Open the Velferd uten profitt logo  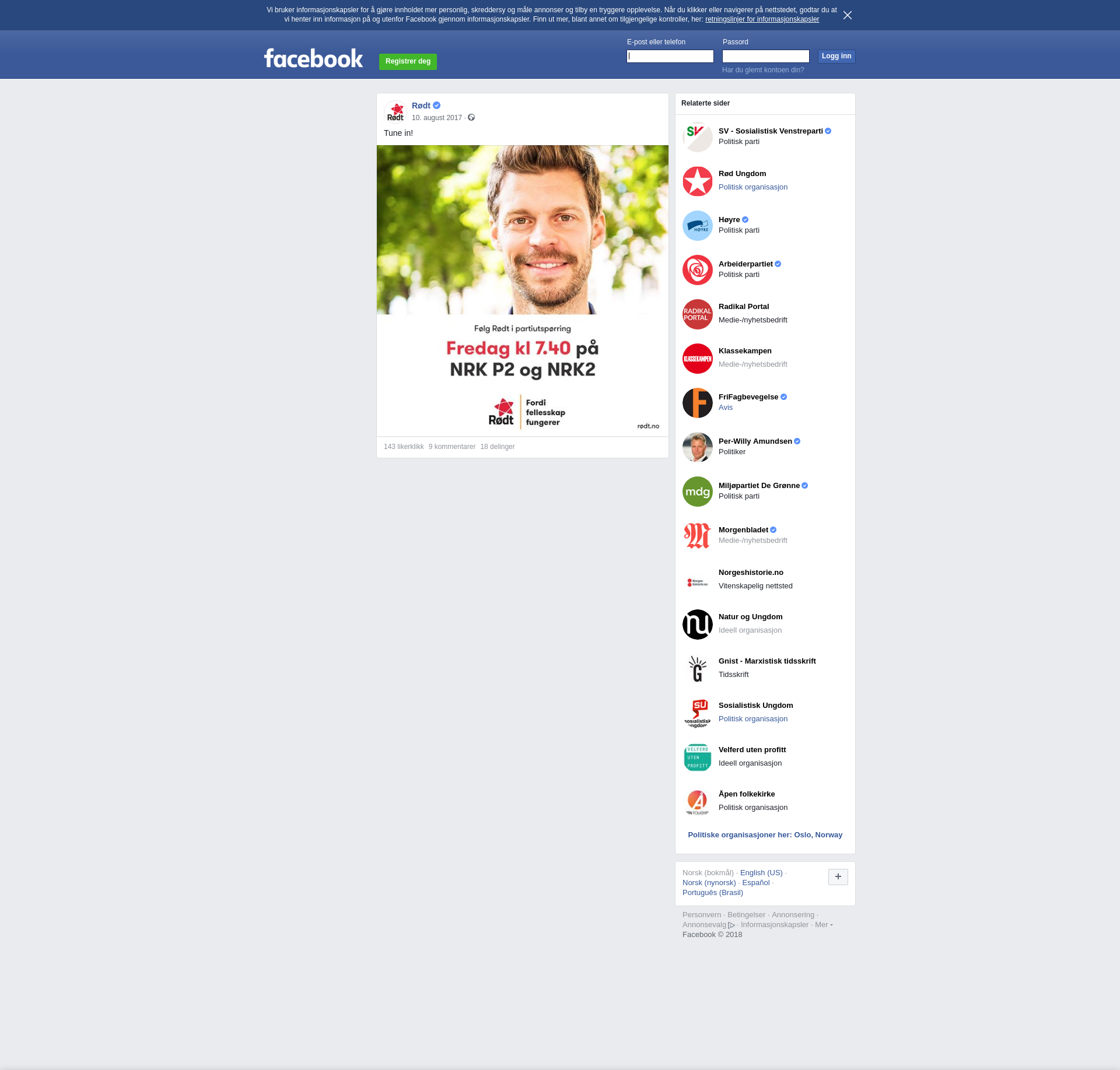698,757
